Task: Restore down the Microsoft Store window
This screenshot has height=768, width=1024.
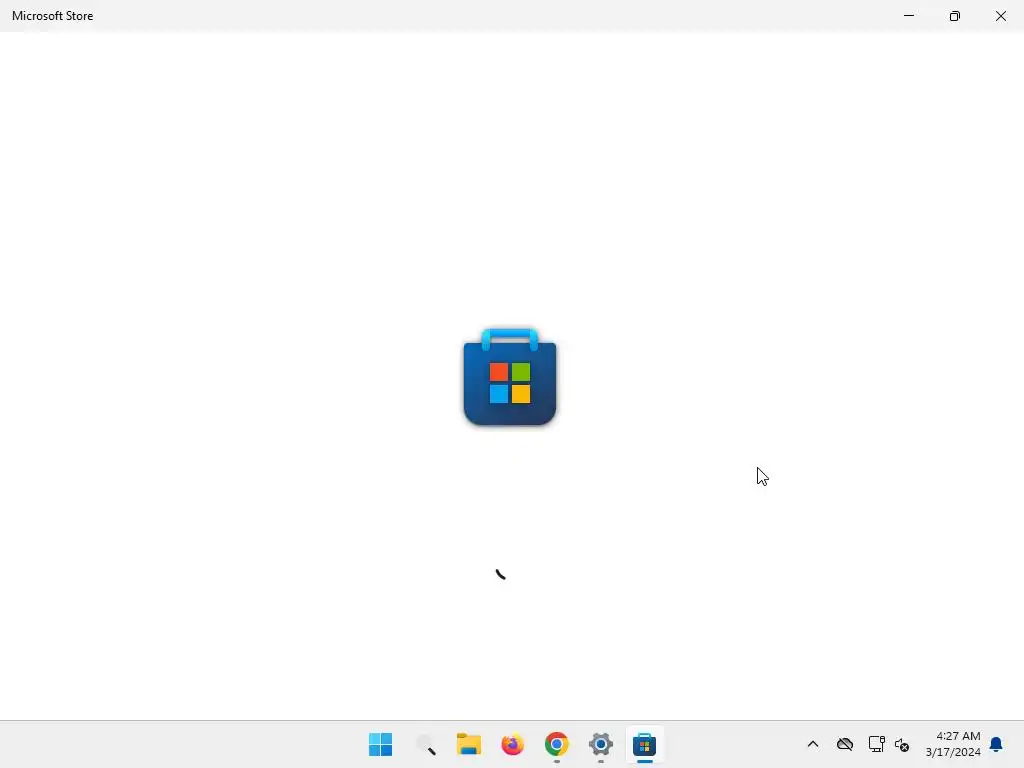Action: 955,16
